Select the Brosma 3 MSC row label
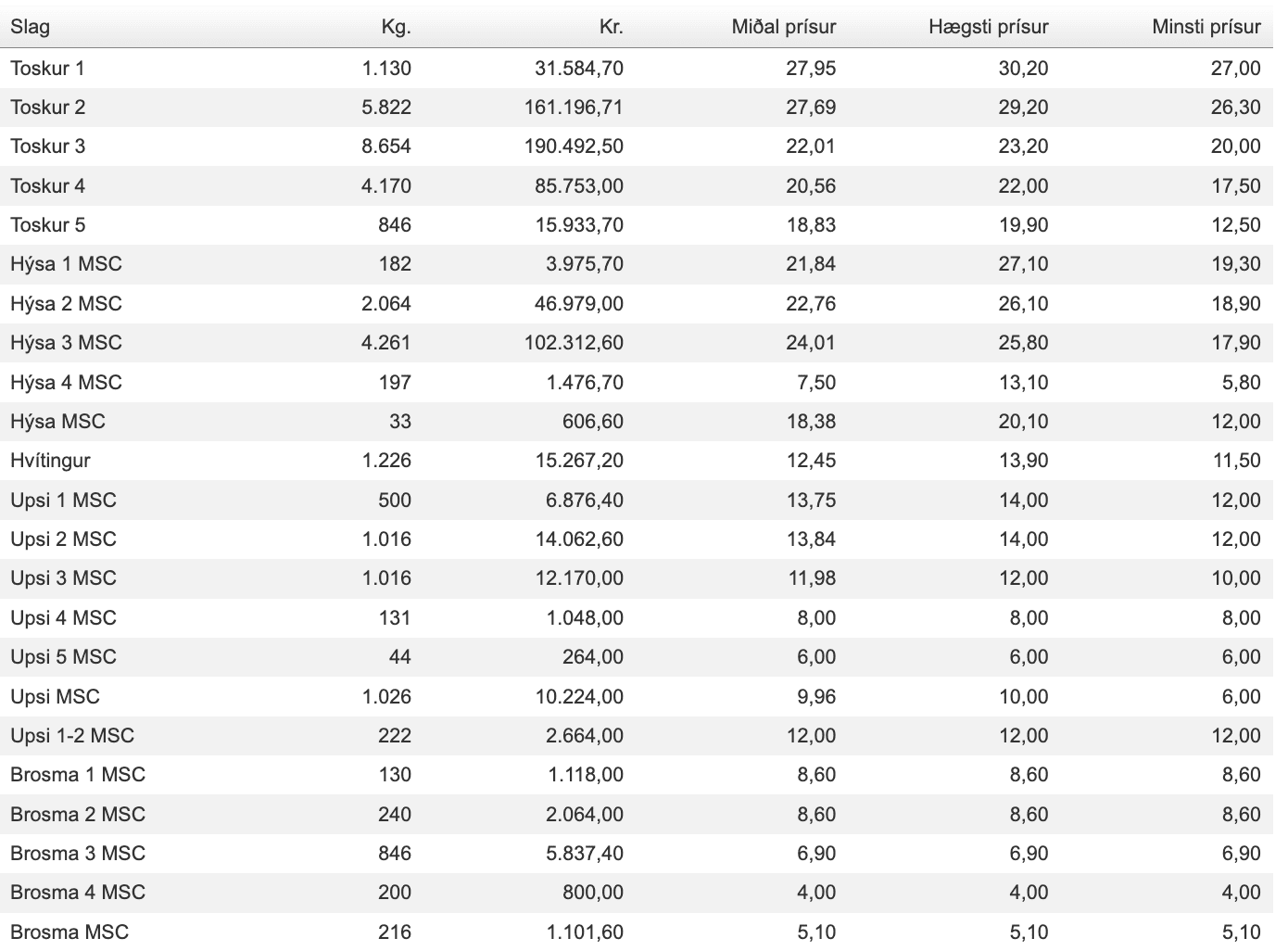This screenshot has height=951, width=1288. click(x=78, y=854)
